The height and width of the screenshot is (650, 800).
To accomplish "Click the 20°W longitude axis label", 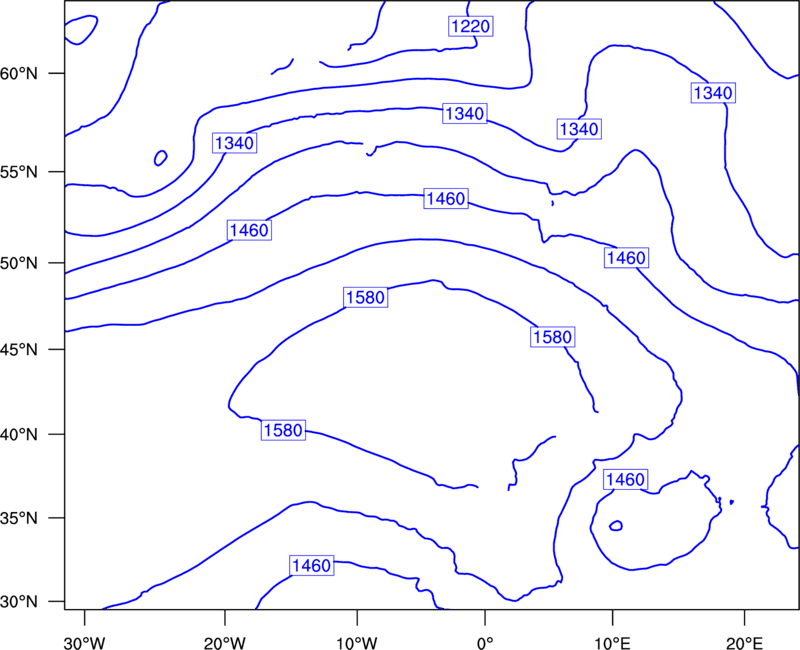I will click(225, 643).
